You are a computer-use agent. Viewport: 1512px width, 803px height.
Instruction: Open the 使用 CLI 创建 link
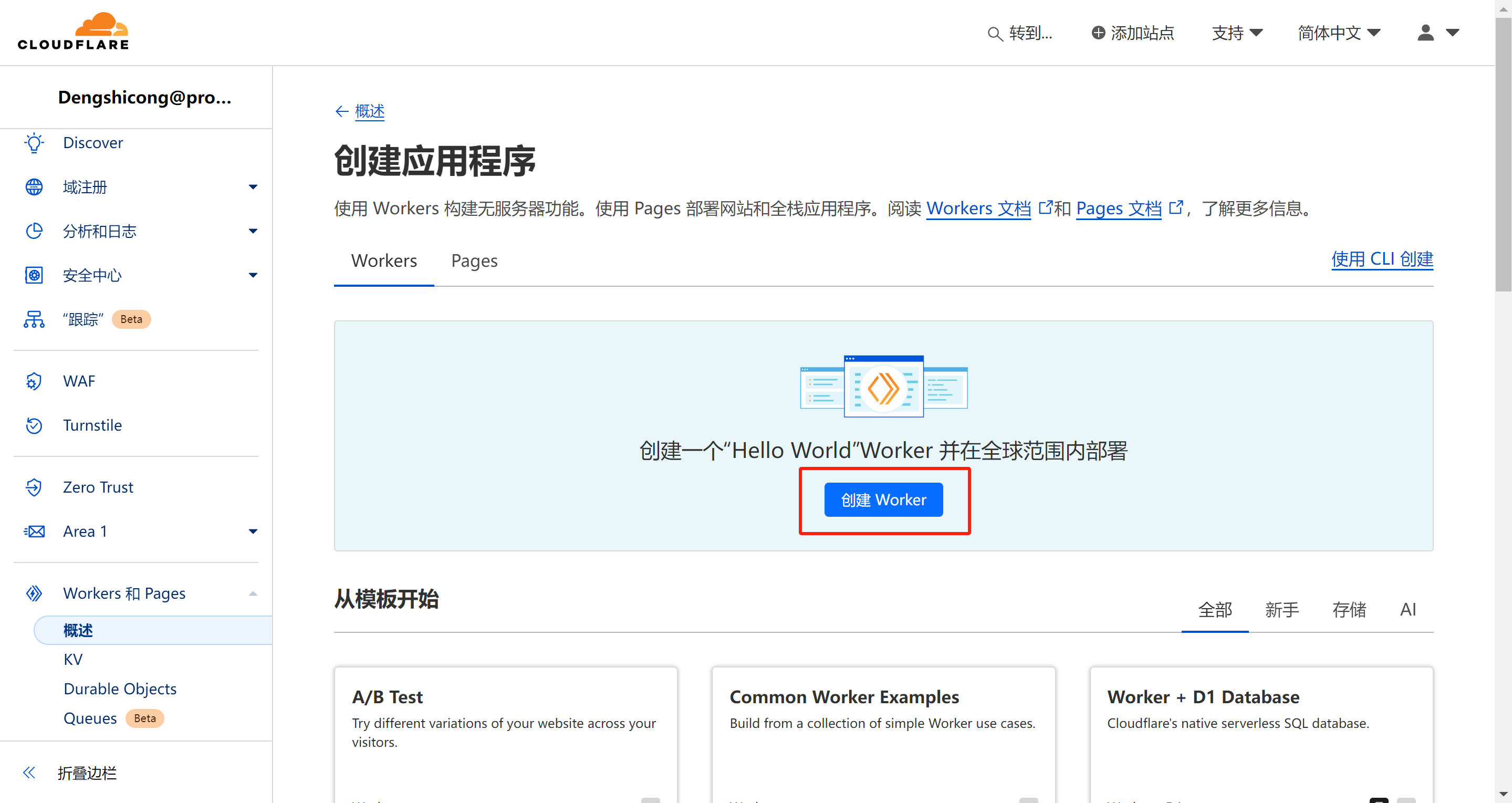click(1382, 259)
